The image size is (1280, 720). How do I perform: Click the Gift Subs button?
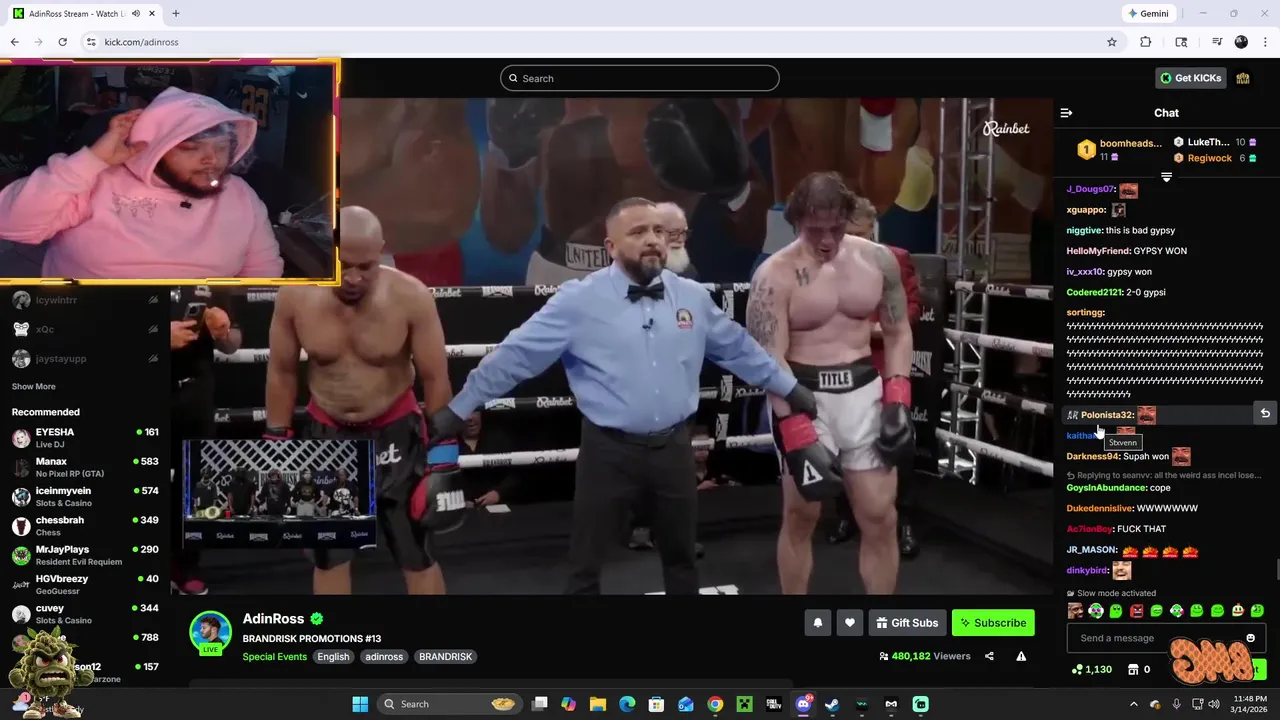pos(907,623)
